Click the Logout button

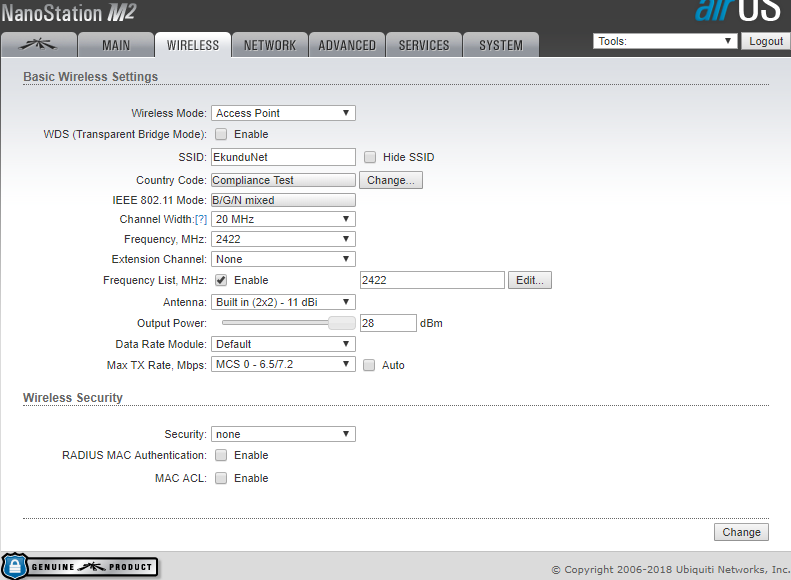[766, 41]
